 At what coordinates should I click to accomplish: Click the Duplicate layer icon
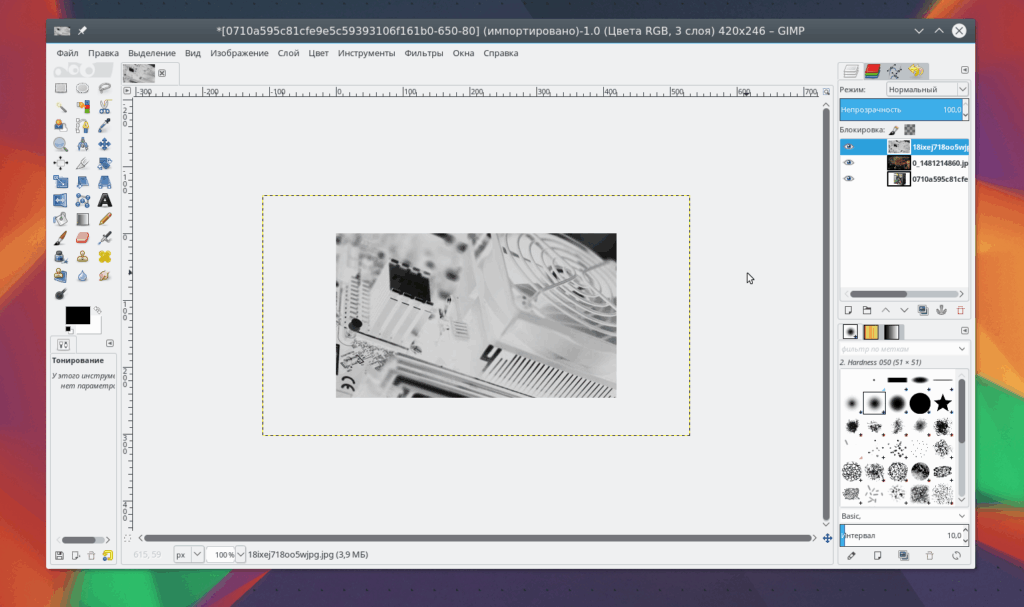click(923, 310)
